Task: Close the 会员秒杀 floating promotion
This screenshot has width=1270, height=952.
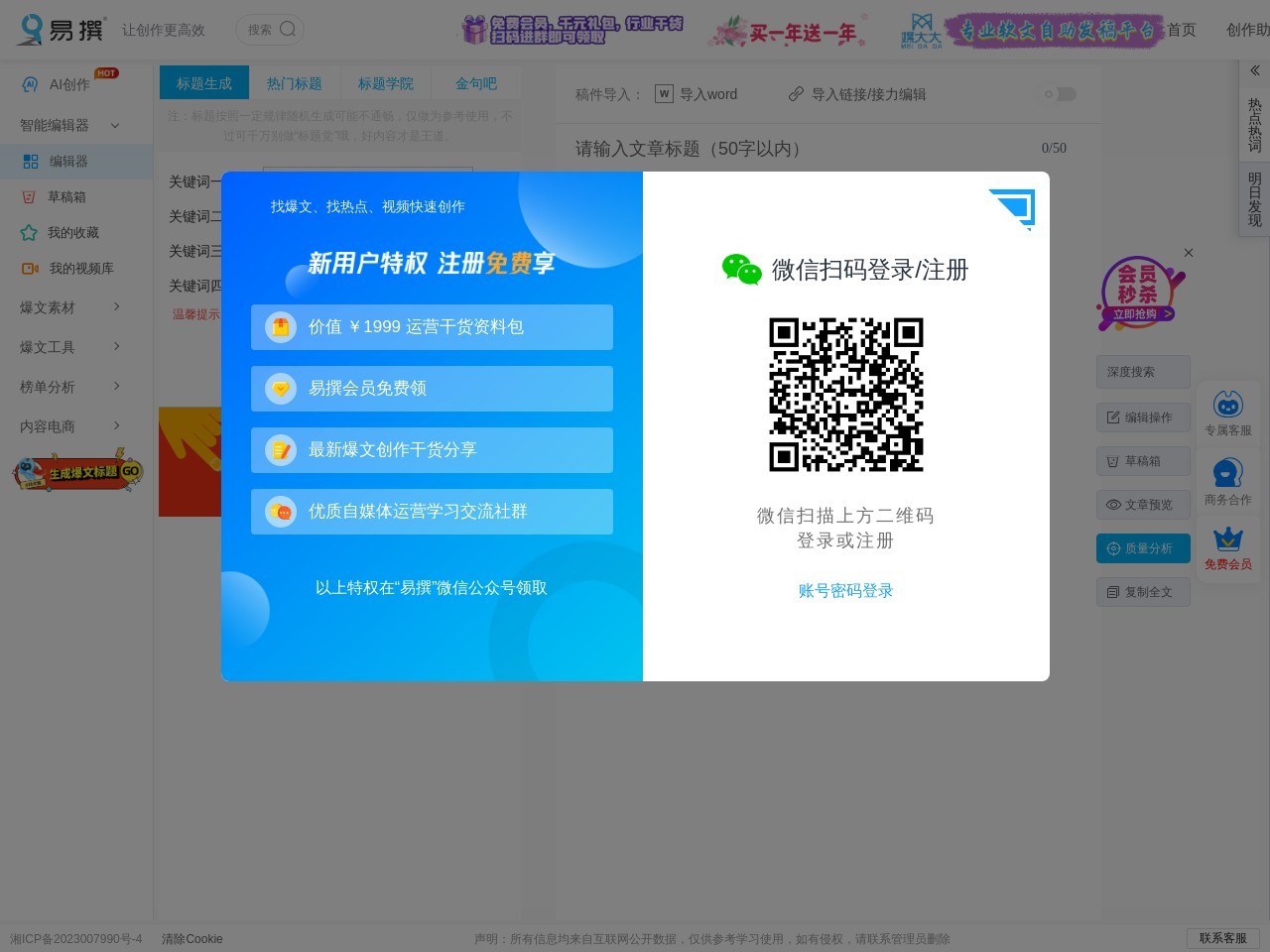Action: pos(1188,253)
